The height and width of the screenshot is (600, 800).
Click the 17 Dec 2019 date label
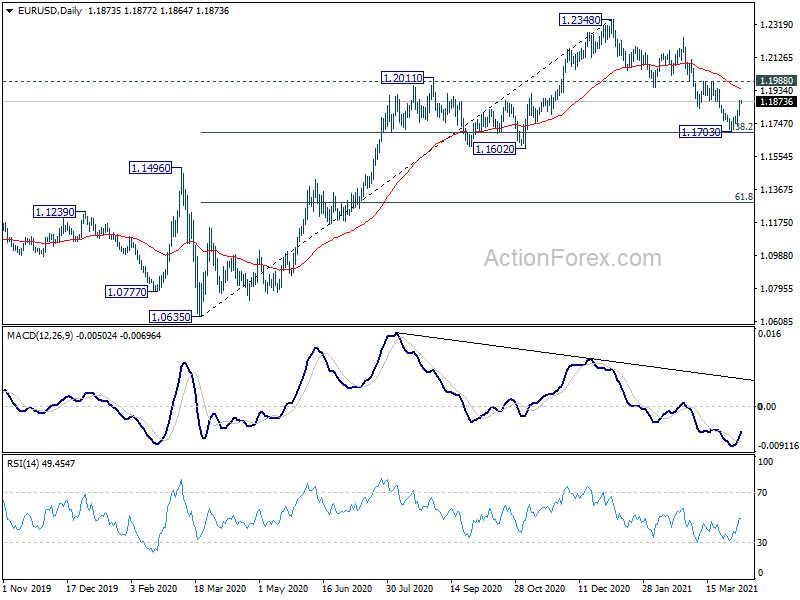tap(92, 588)
